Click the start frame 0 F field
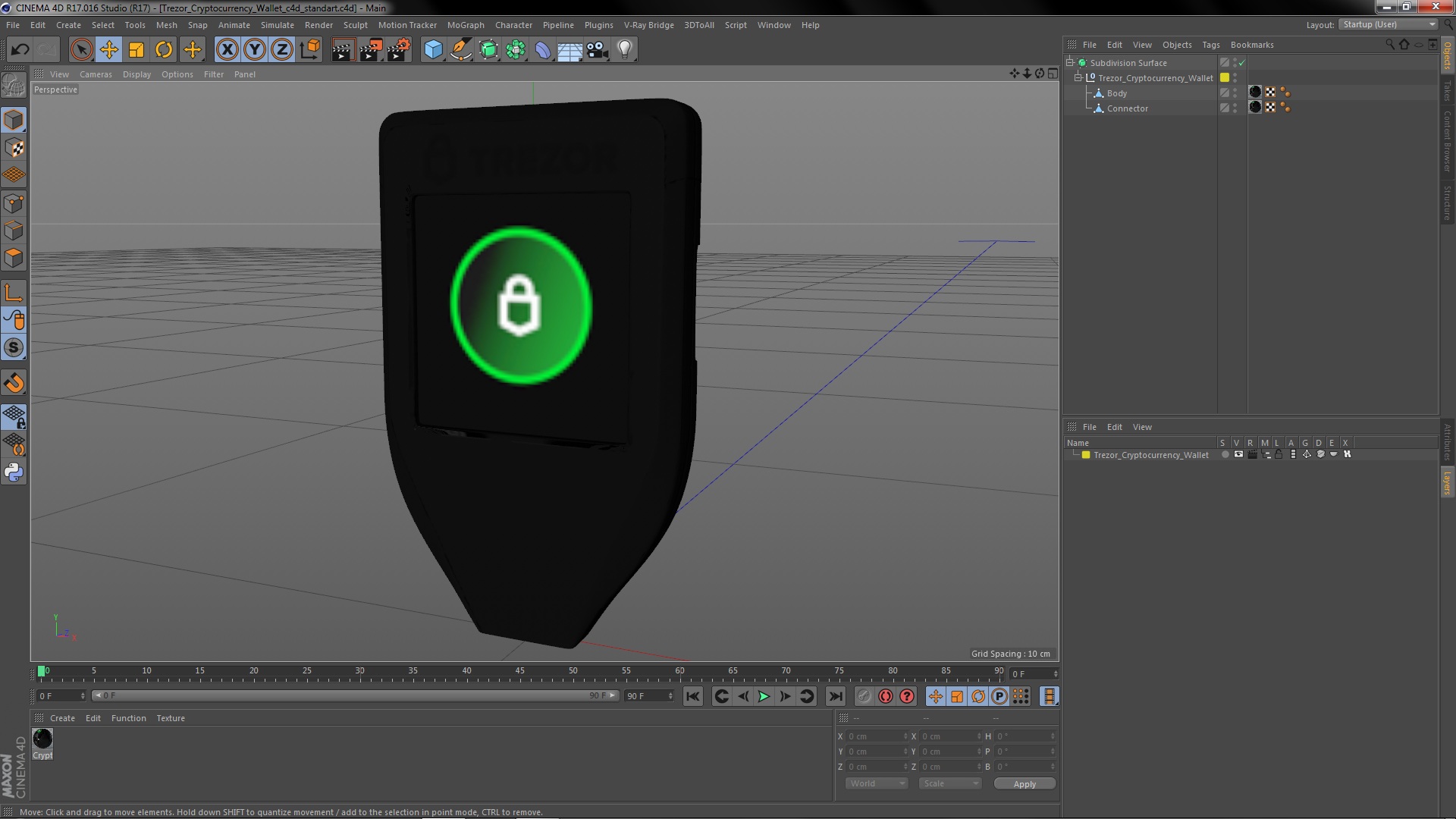Screen dimensions: 1456x819 pyautogui.click(x=61, y=696)
